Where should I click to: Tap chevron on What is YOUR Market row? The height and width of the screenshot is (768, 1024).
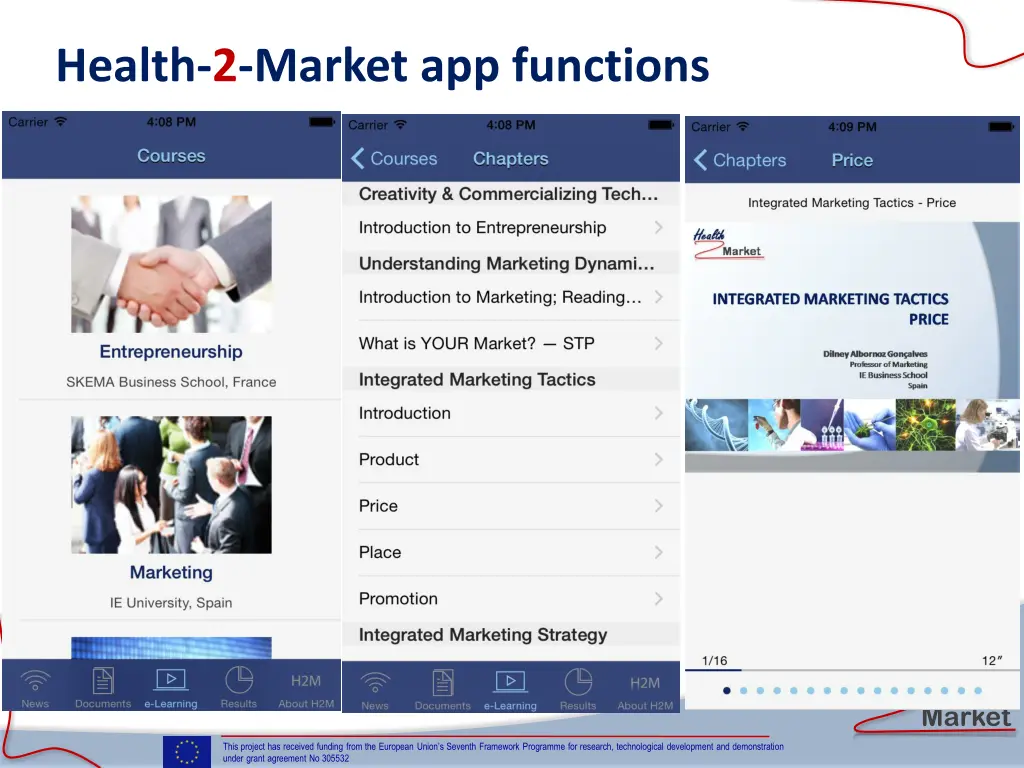[x=658, y=344]
